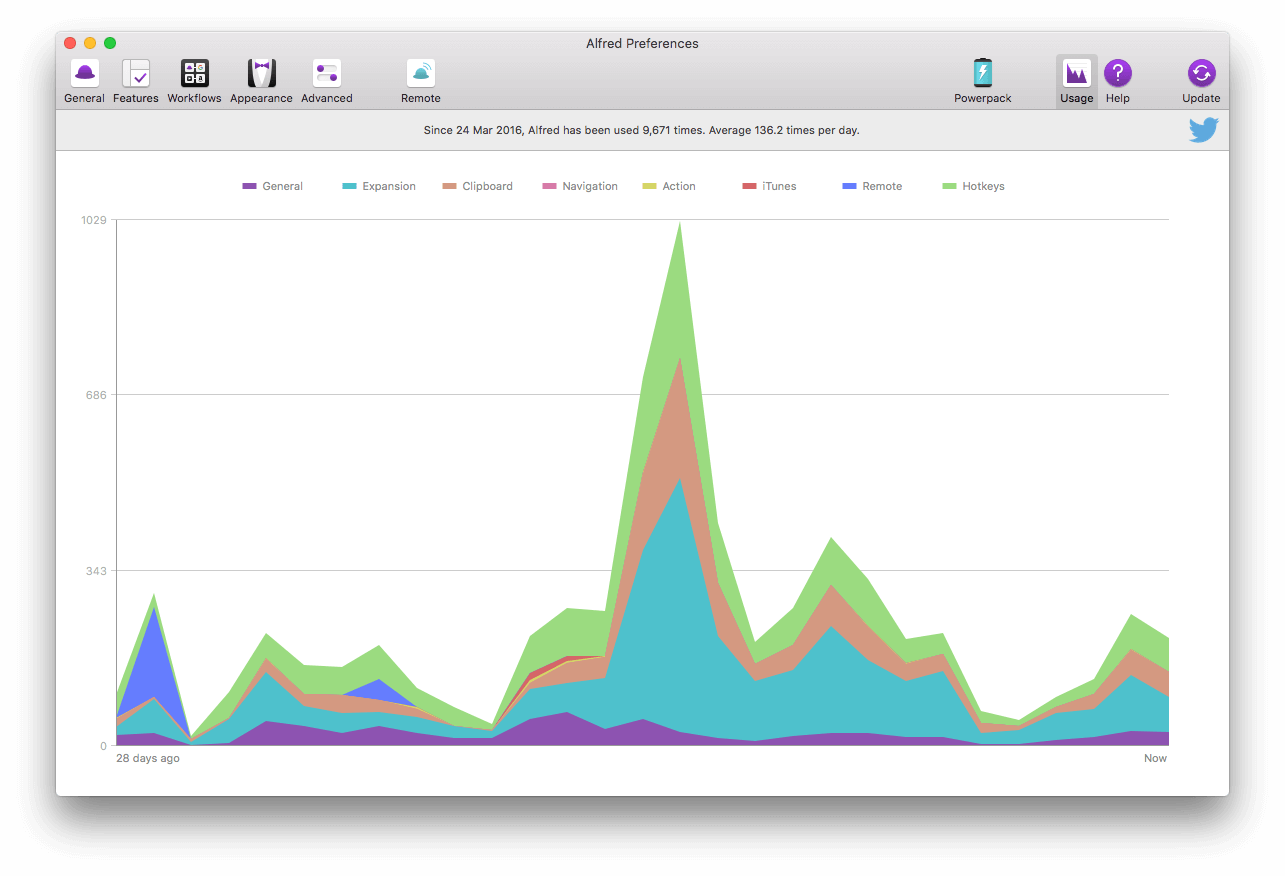Click the purple General legend swatch
Screen dimensions: 1285x876
click(250, 187)
